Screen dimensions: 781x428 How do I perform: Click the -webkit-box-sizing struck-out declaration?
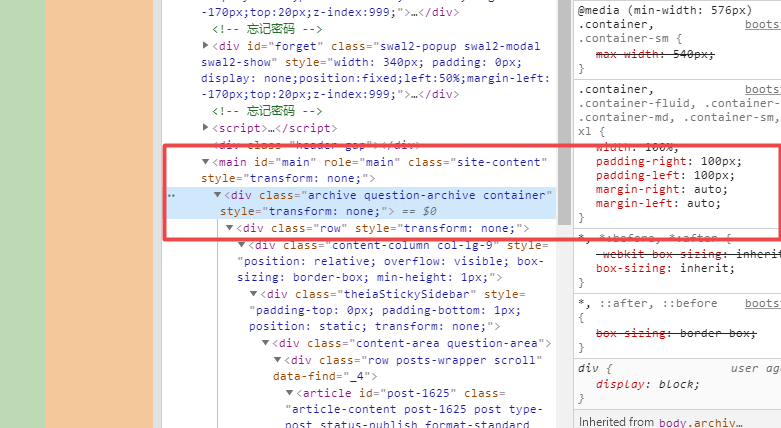(x=688, y=254)
